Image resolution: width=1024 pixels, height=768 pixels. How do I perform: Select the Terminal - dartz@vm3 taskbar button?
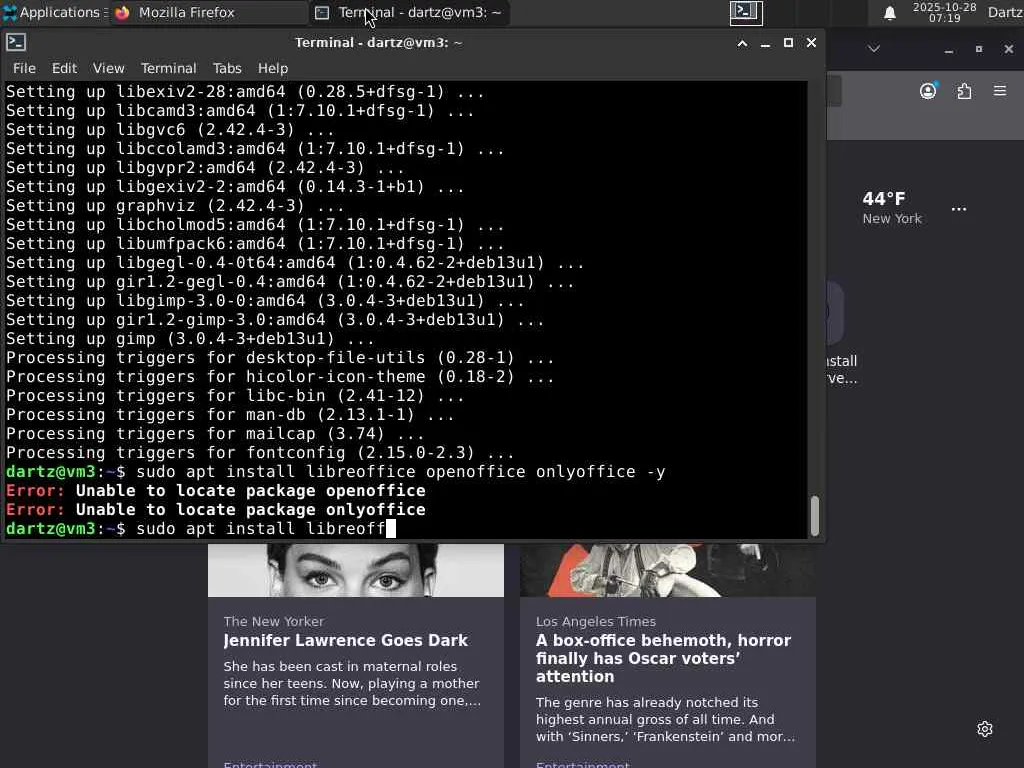pos(409,12)
